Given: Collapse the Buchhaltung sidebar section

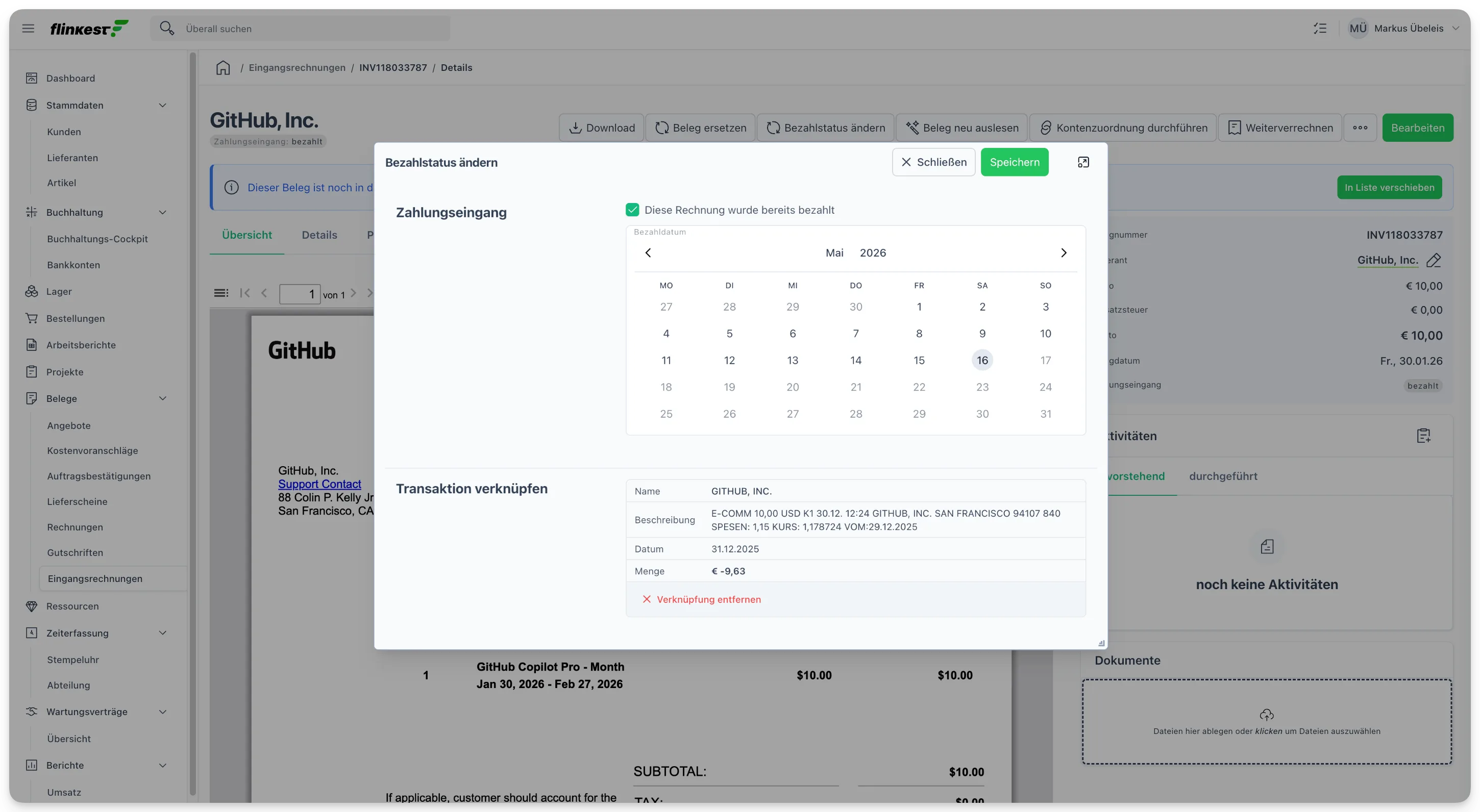Looking at the screenshot, I should 163,213.
